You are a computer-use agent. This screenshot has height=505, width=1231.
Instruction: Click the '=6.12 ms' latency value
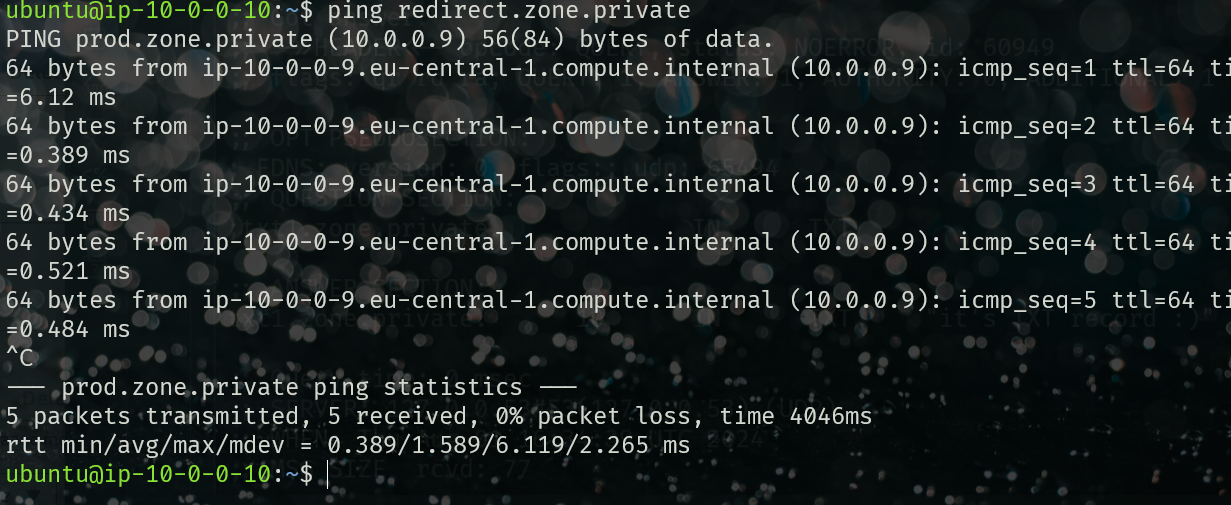pos(61,98)
